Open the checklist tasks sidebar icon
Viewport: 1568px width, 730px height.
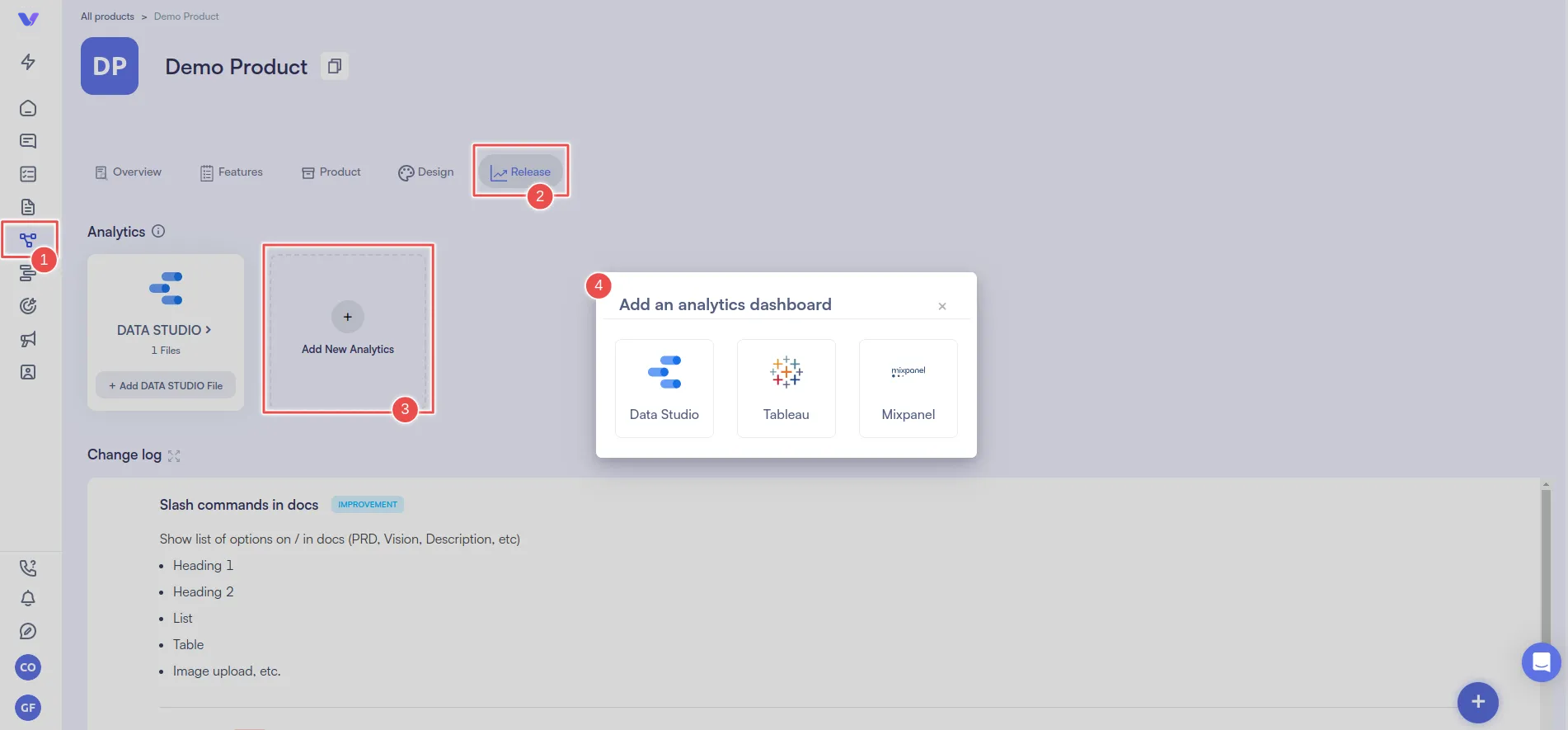[x=28, y=174]
